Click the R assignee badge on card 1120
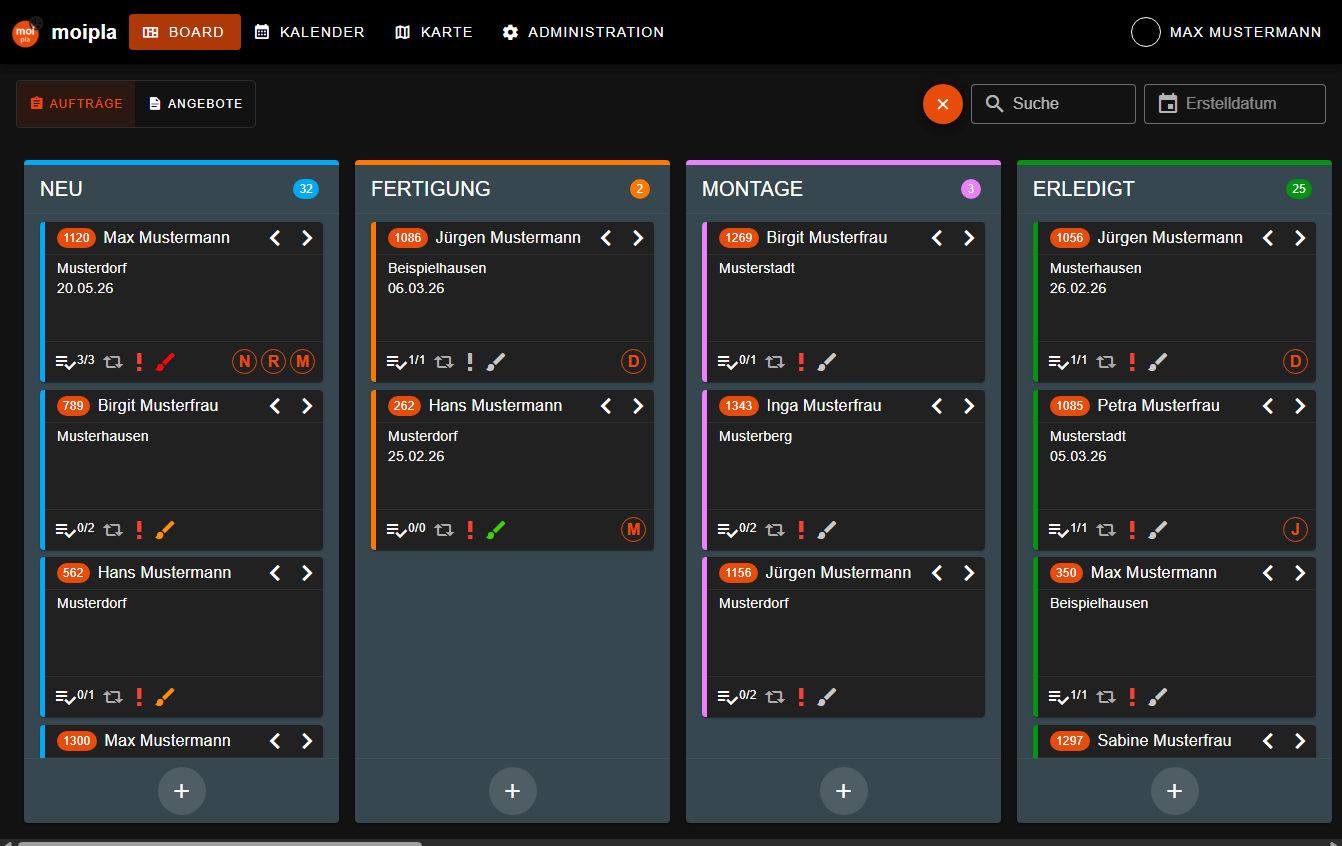The image size is (1342, 846). [x=273, y=362]
